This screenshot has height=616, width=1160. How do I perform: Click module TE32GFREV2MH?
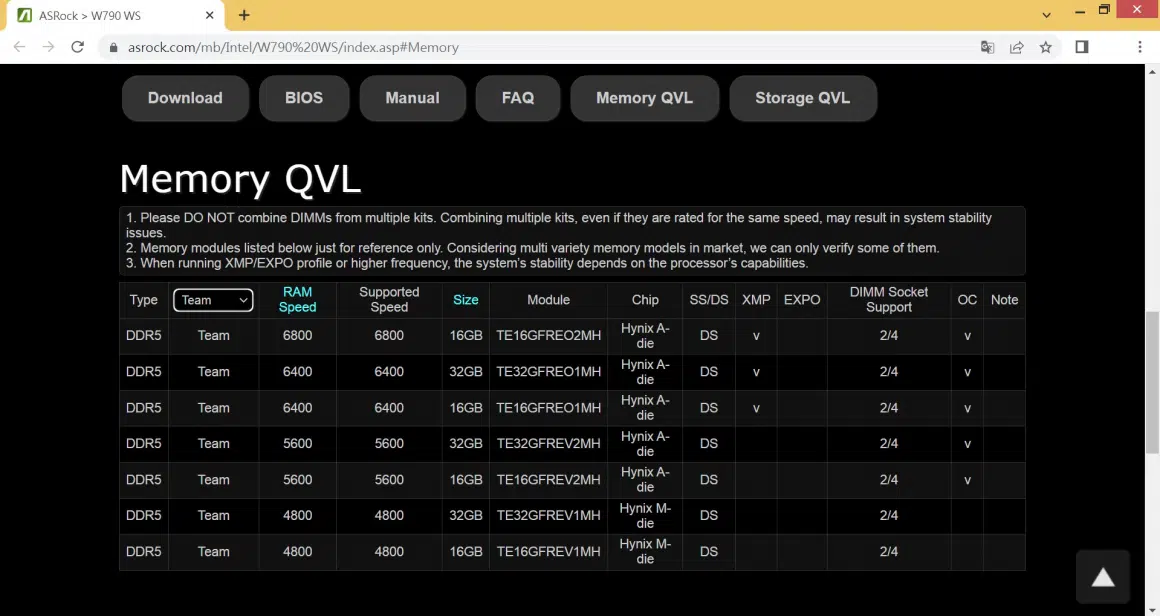548,444
